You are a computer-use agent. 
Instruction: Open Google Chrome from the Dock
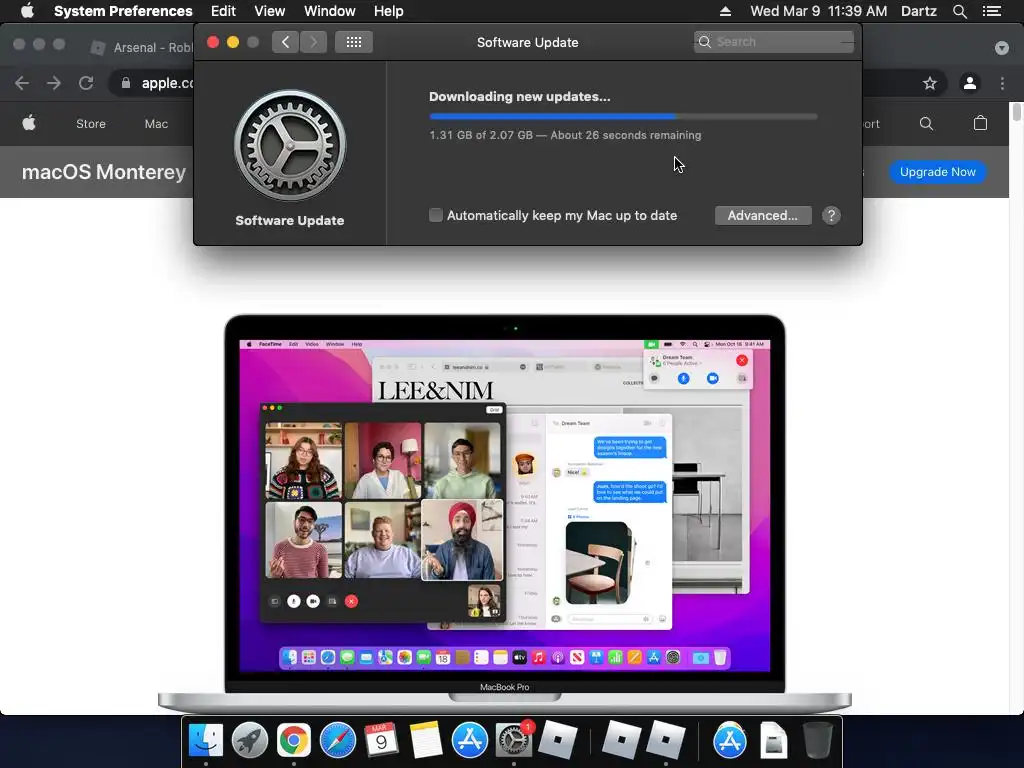(294, 740)
